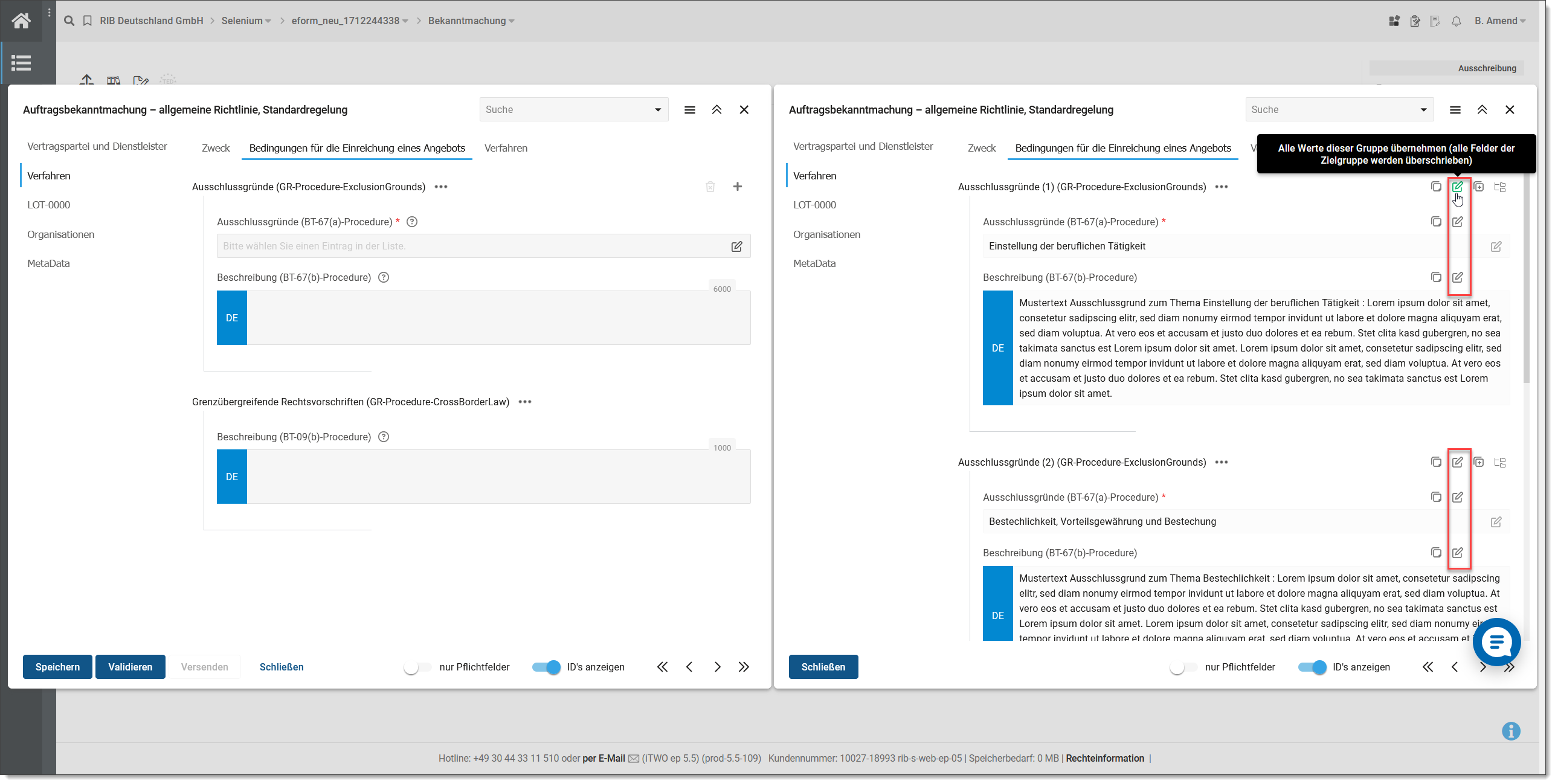The image size is (1555, 784).
Task: Open the hamburger menu in the right dialog
Action: tap(1455, 109)
